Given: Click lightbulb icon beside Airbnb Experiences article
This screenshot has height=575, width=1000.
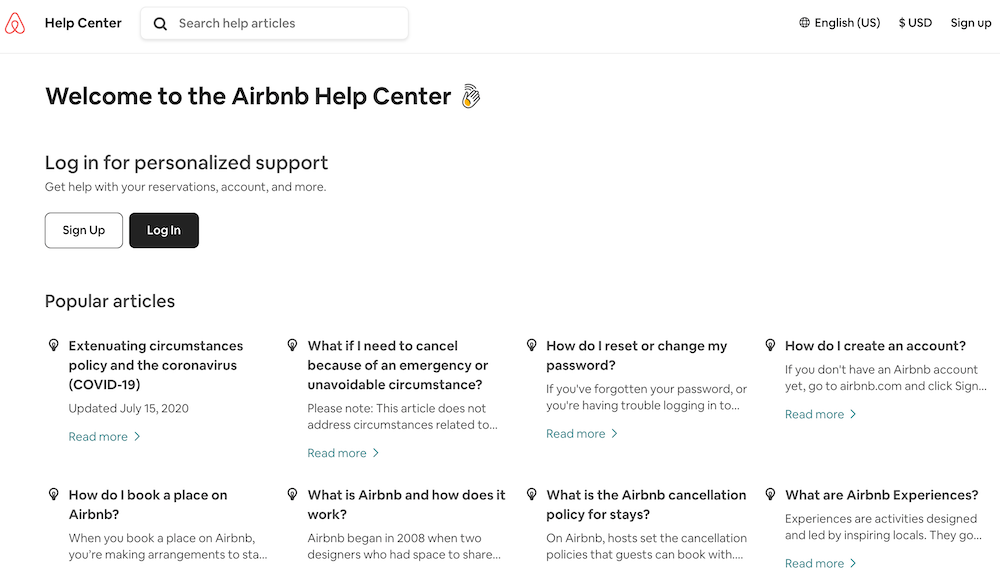Looking at the screenshot, I should pos(770,495).
